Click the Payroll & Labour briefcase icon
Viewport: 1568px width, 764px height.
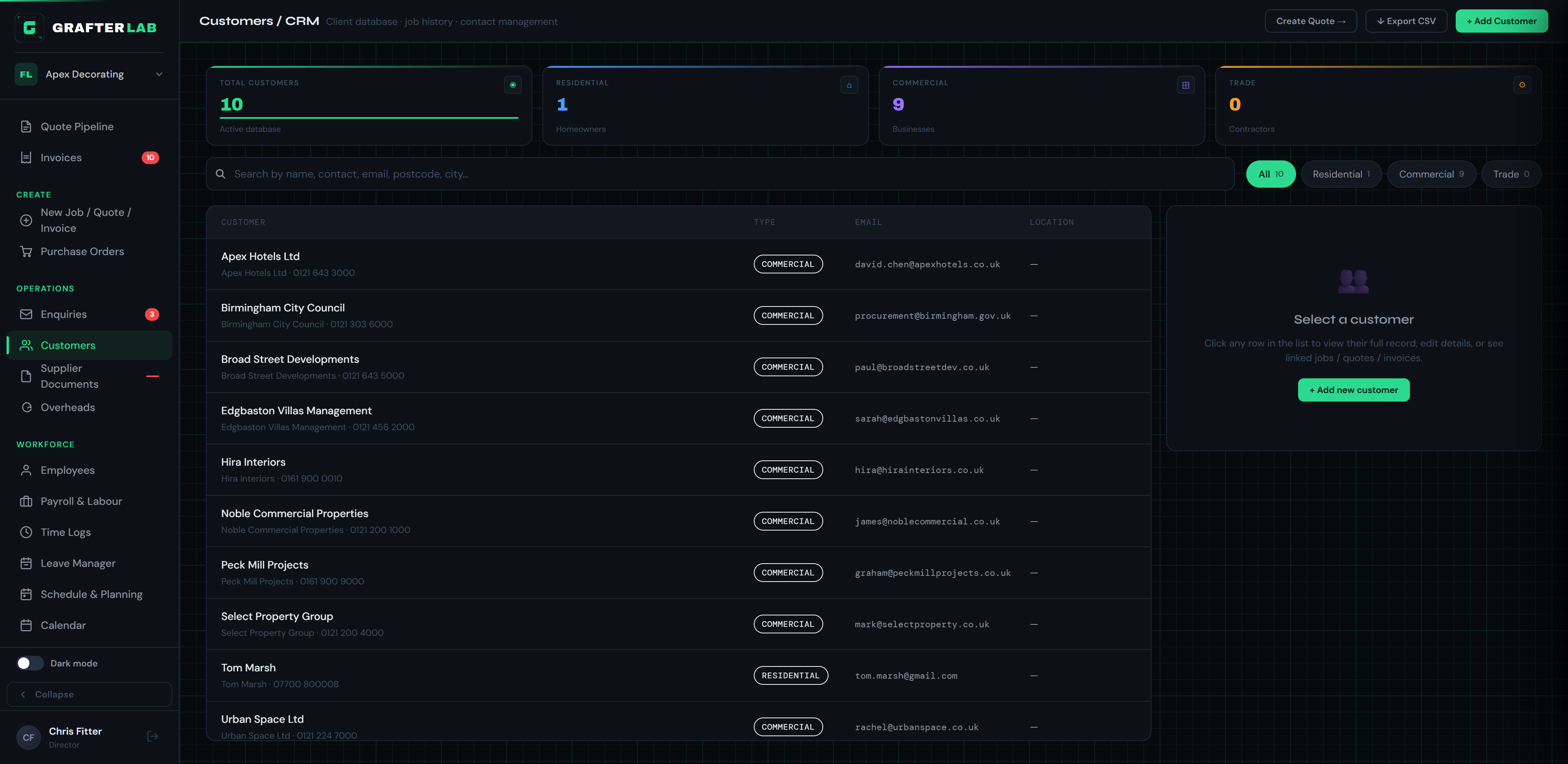26,501
